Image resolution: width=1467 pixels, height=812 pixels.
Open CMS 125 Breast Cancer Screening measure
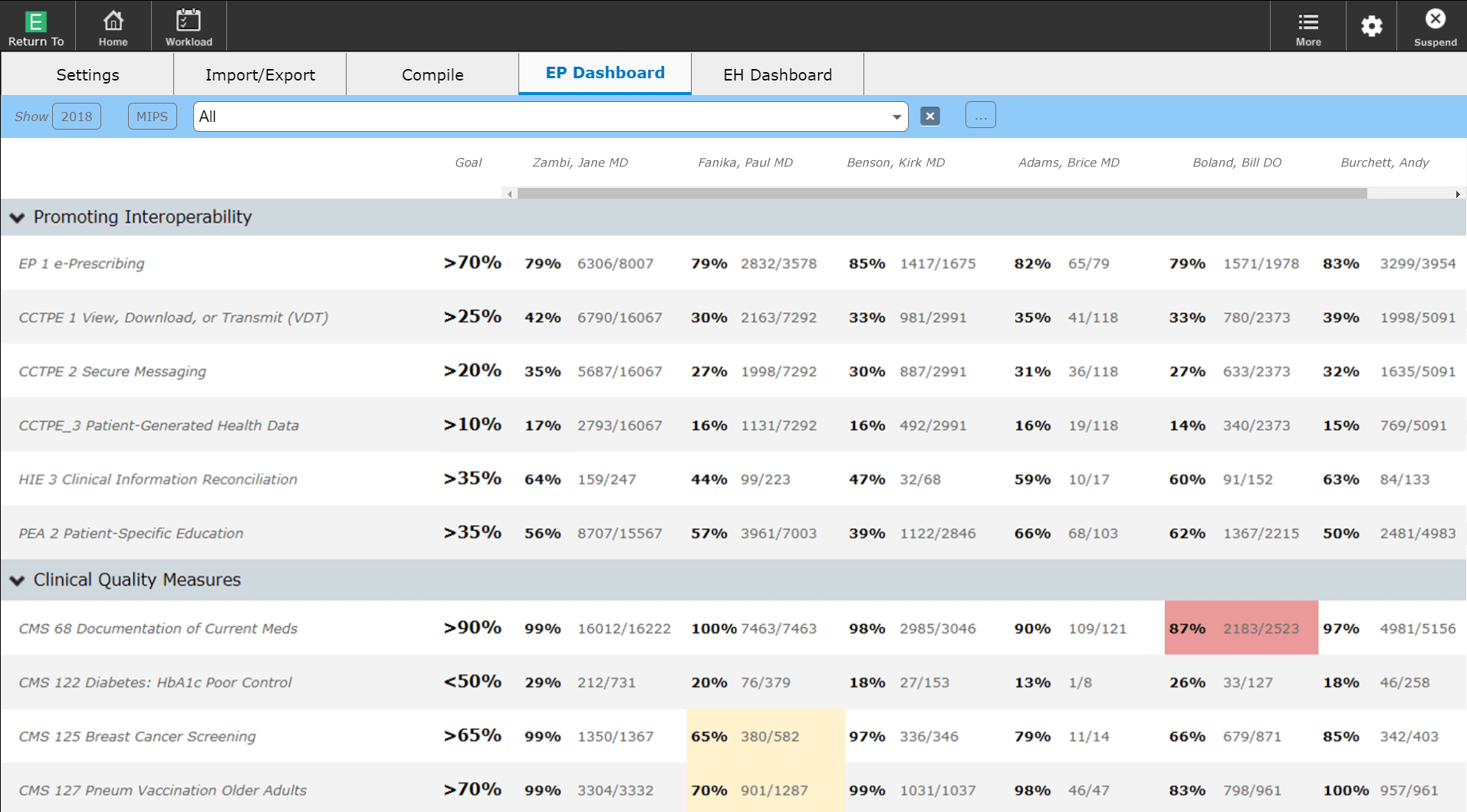pos(137,737)
